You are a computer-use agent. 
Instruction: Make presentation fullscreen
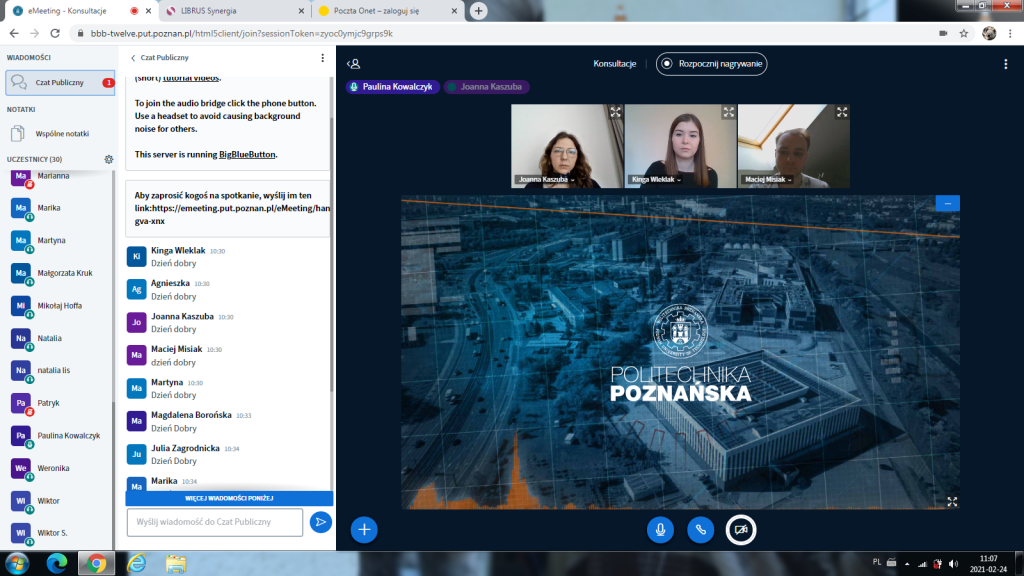952,501
